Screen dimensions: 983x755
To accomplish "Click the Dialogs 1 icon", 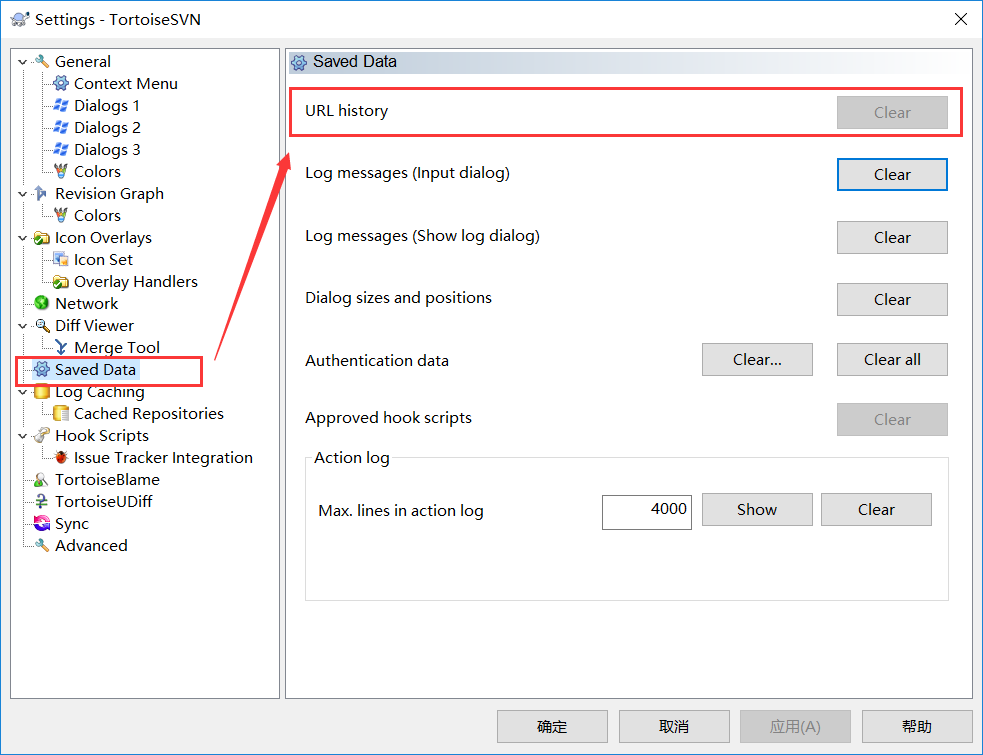I will (61, 105).
